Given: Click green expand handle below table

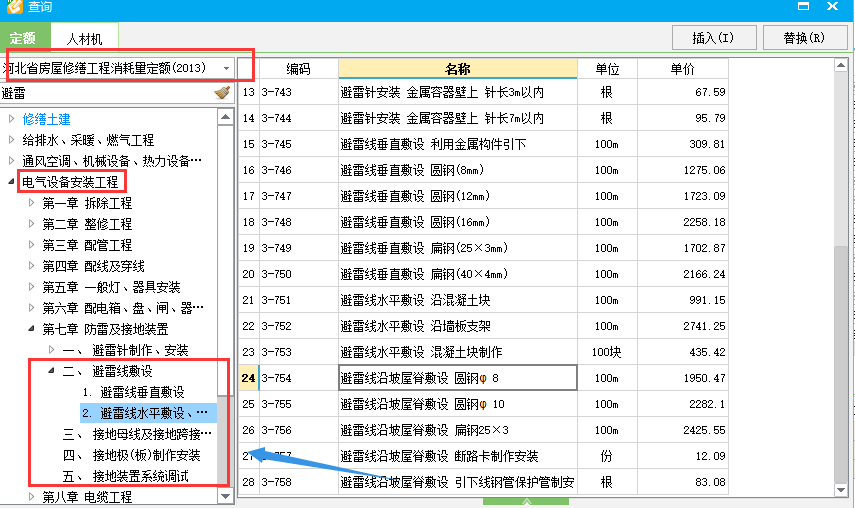Looking at the screenshot, I should [x=526, y=501].
